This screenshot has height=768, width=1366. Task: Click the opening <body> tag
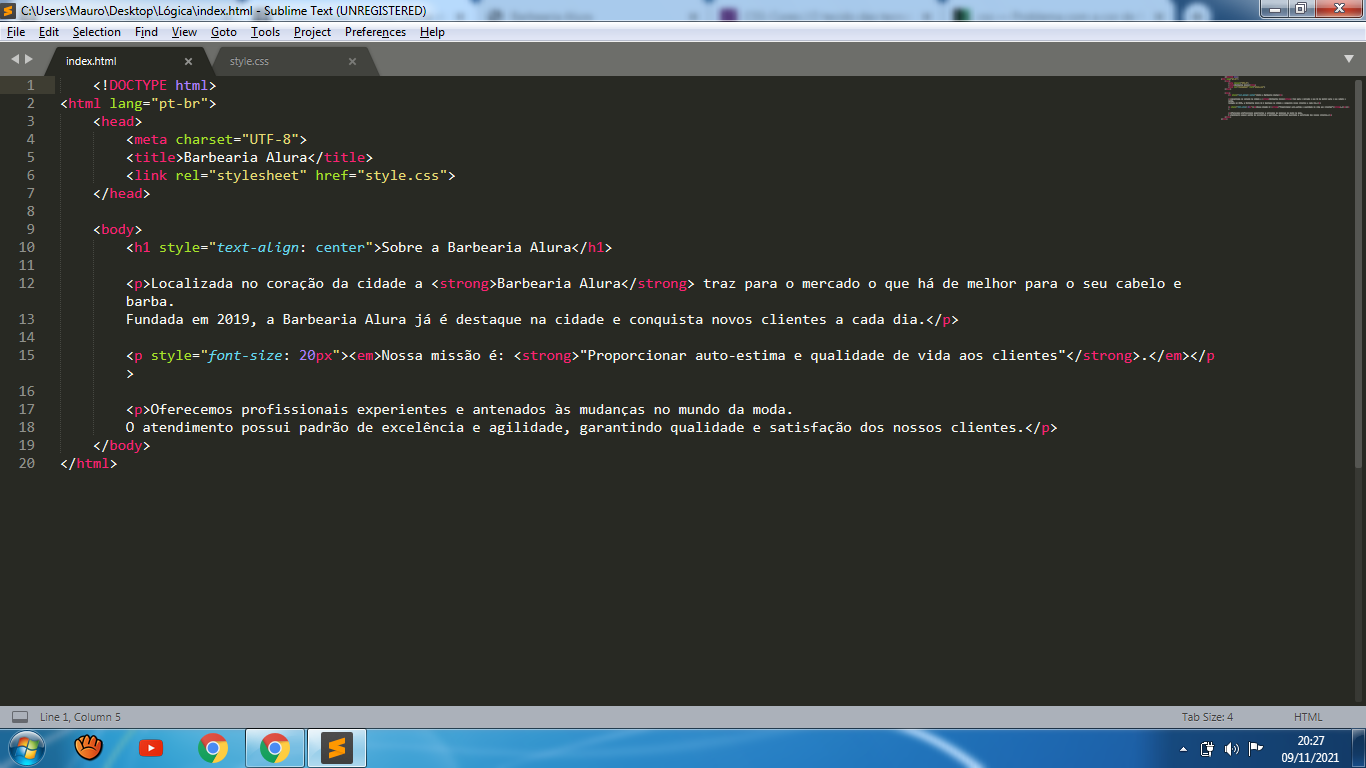[118, 229]
